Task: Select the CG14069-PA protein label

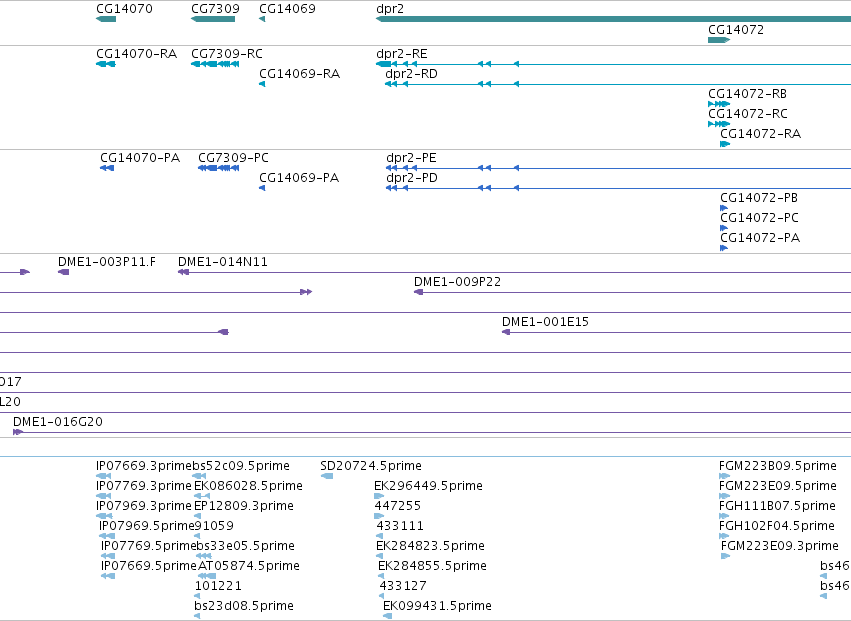Action: [x=299, y=178]
